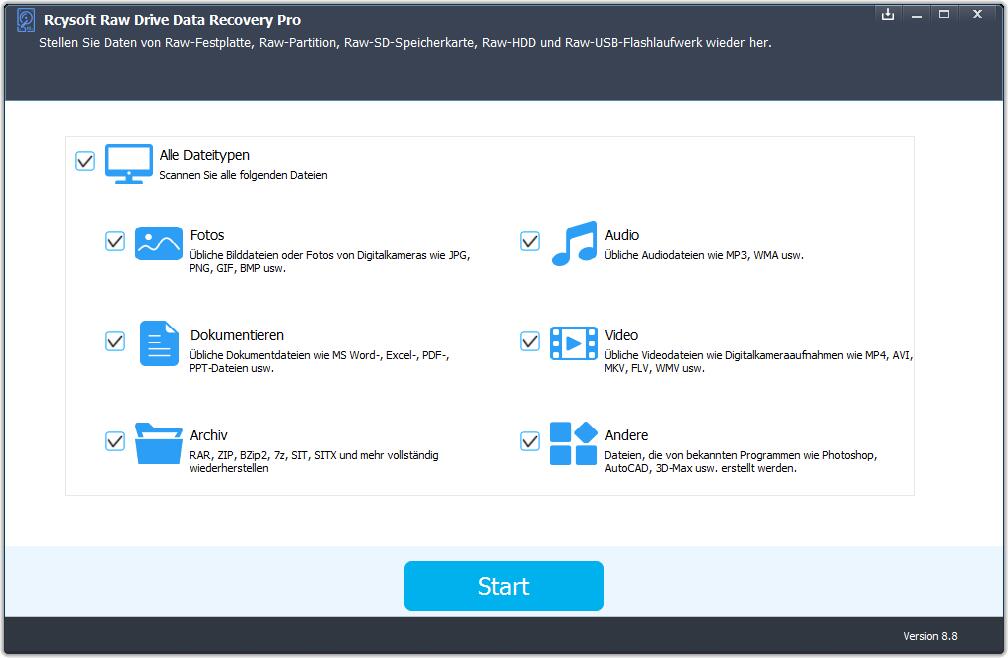Click the Dokumentieren document icon
The width and height of the screenshot is (1008, 658).
pos(159,343)
